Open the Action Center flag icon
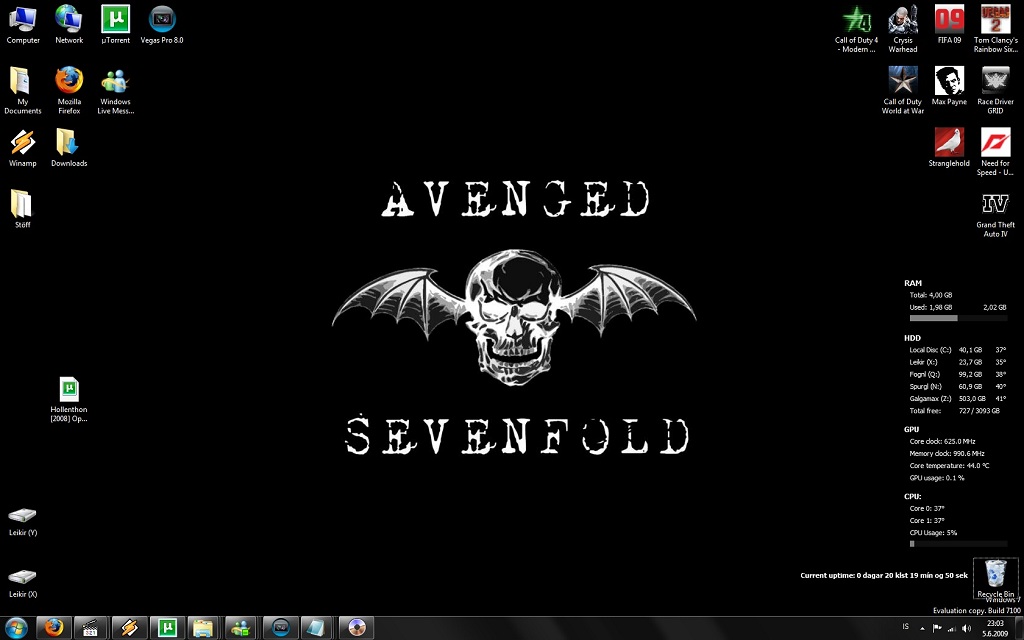 [936, 628]
